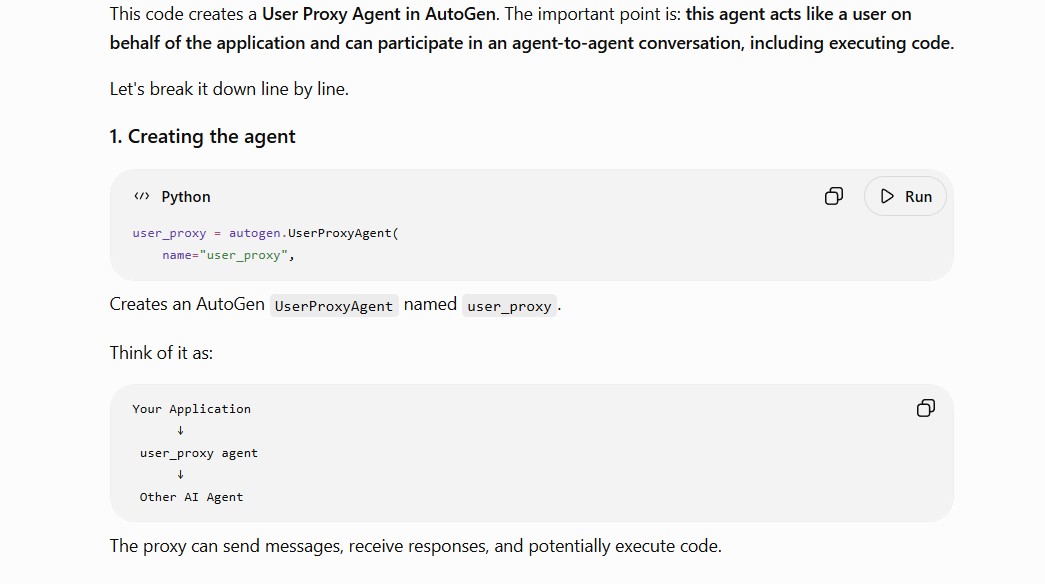Click the Python language label
This screenshot has width=1045, height=584.
[x=186, y=197]
